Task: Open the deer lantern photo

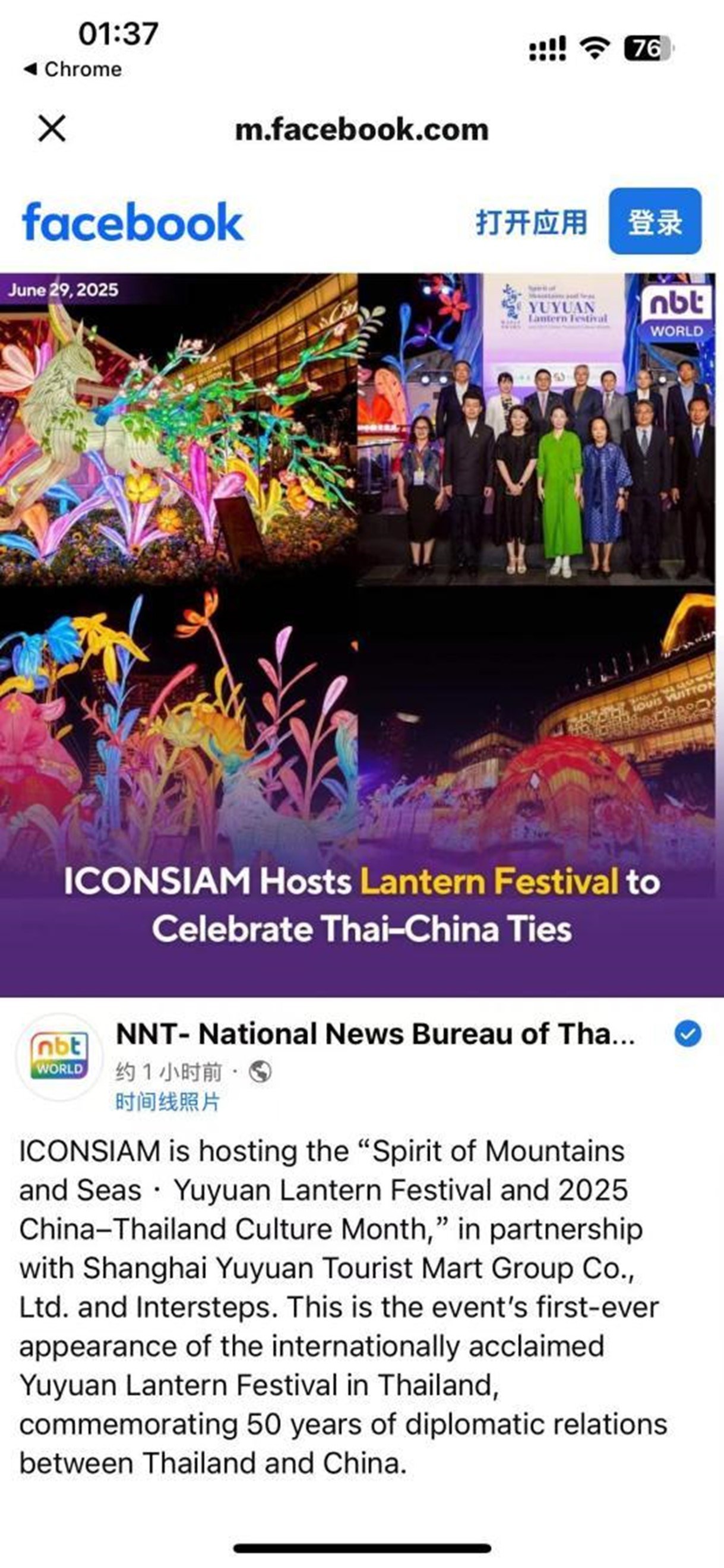Action: (178, 429)
